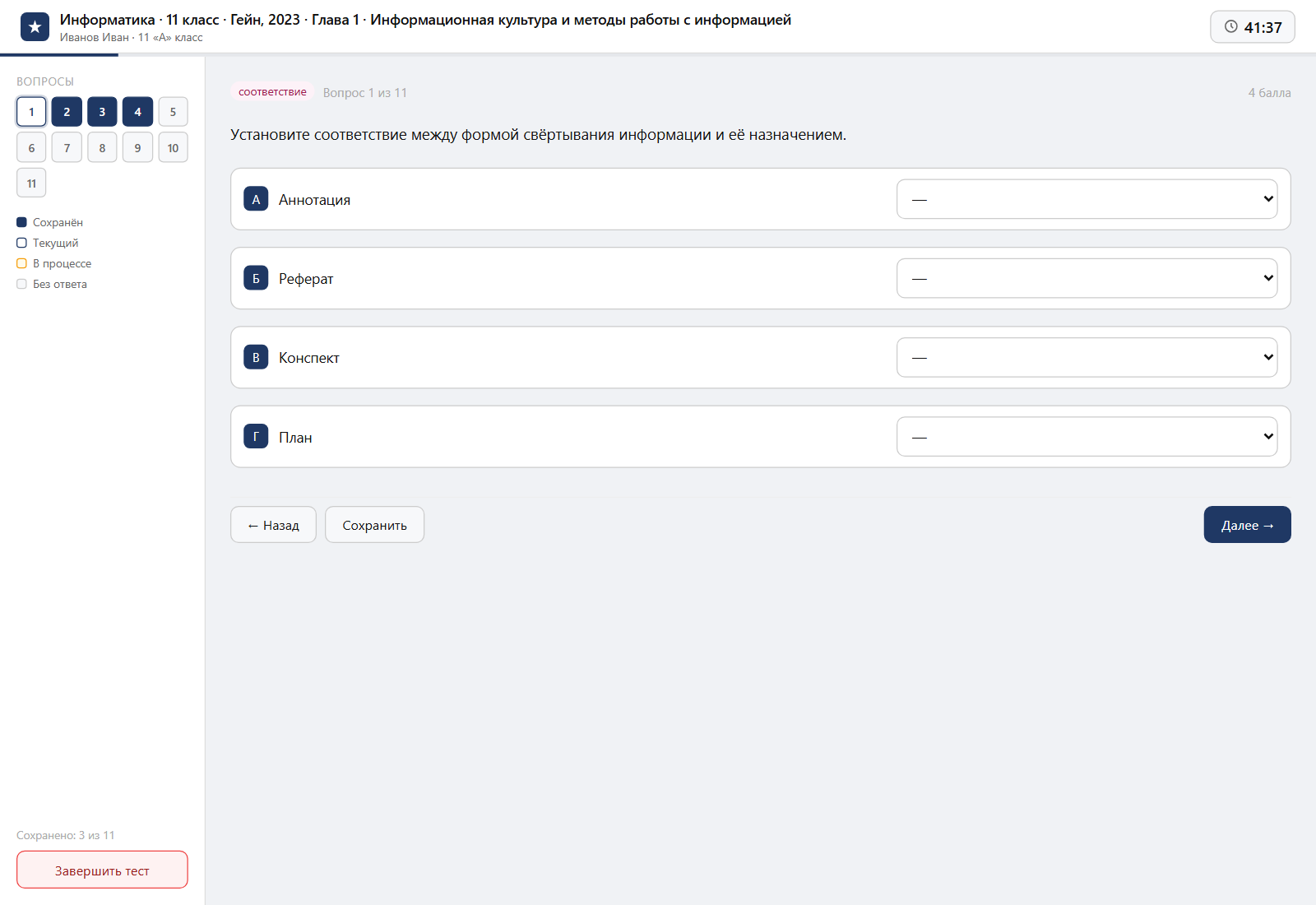Finish the test with Завершить тест

click(x=102, y=870)
